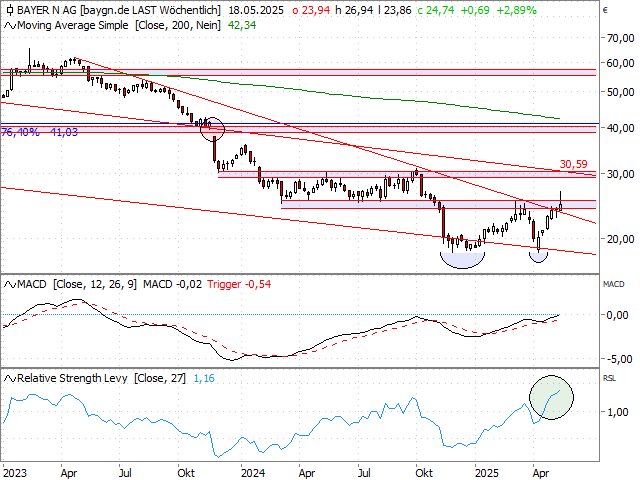Click the euro currency symbol on price axis
This screenshot has width=640, height=480.
(x=605, y=10)
